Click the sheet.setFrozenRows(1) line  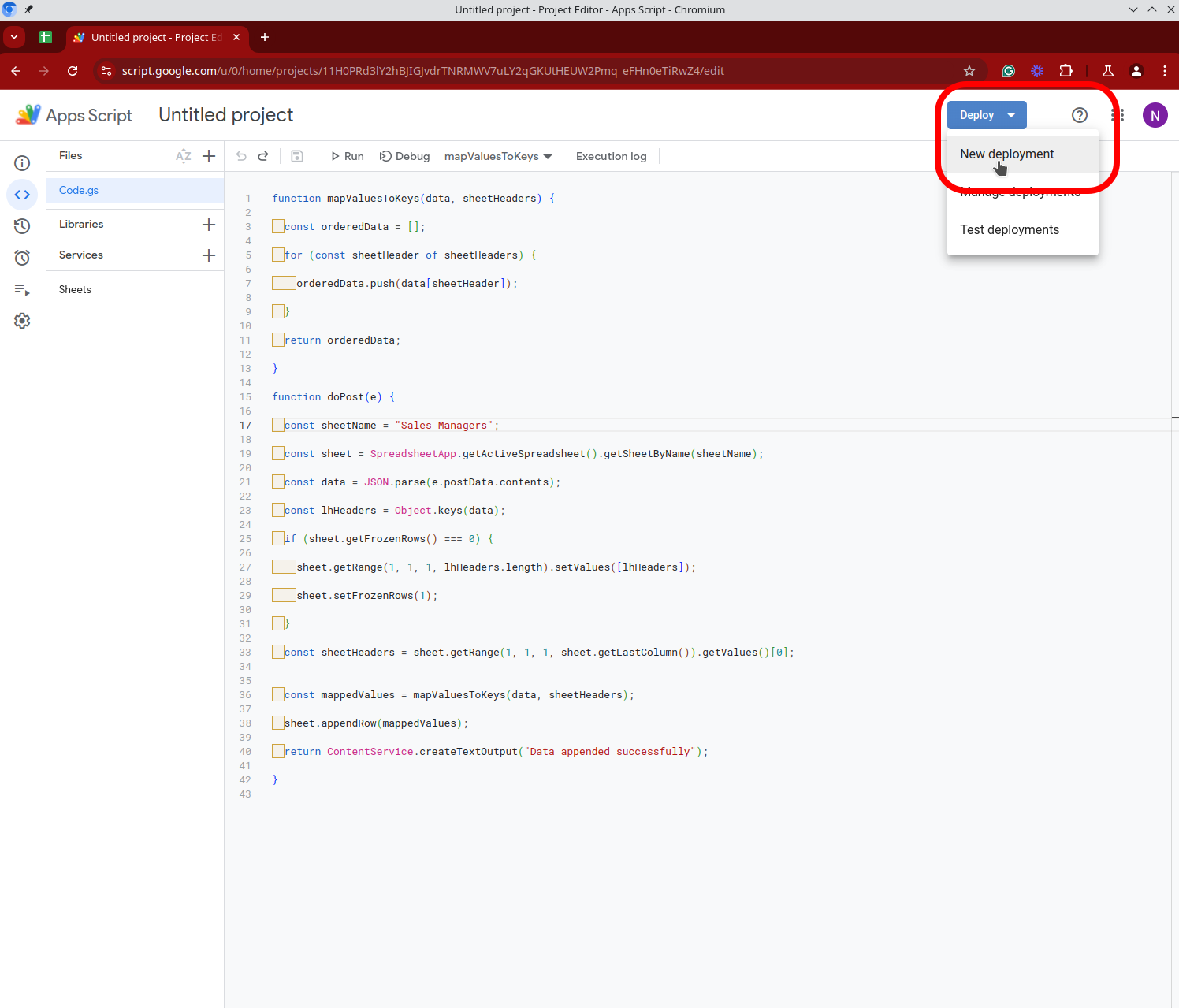point(367,596)
